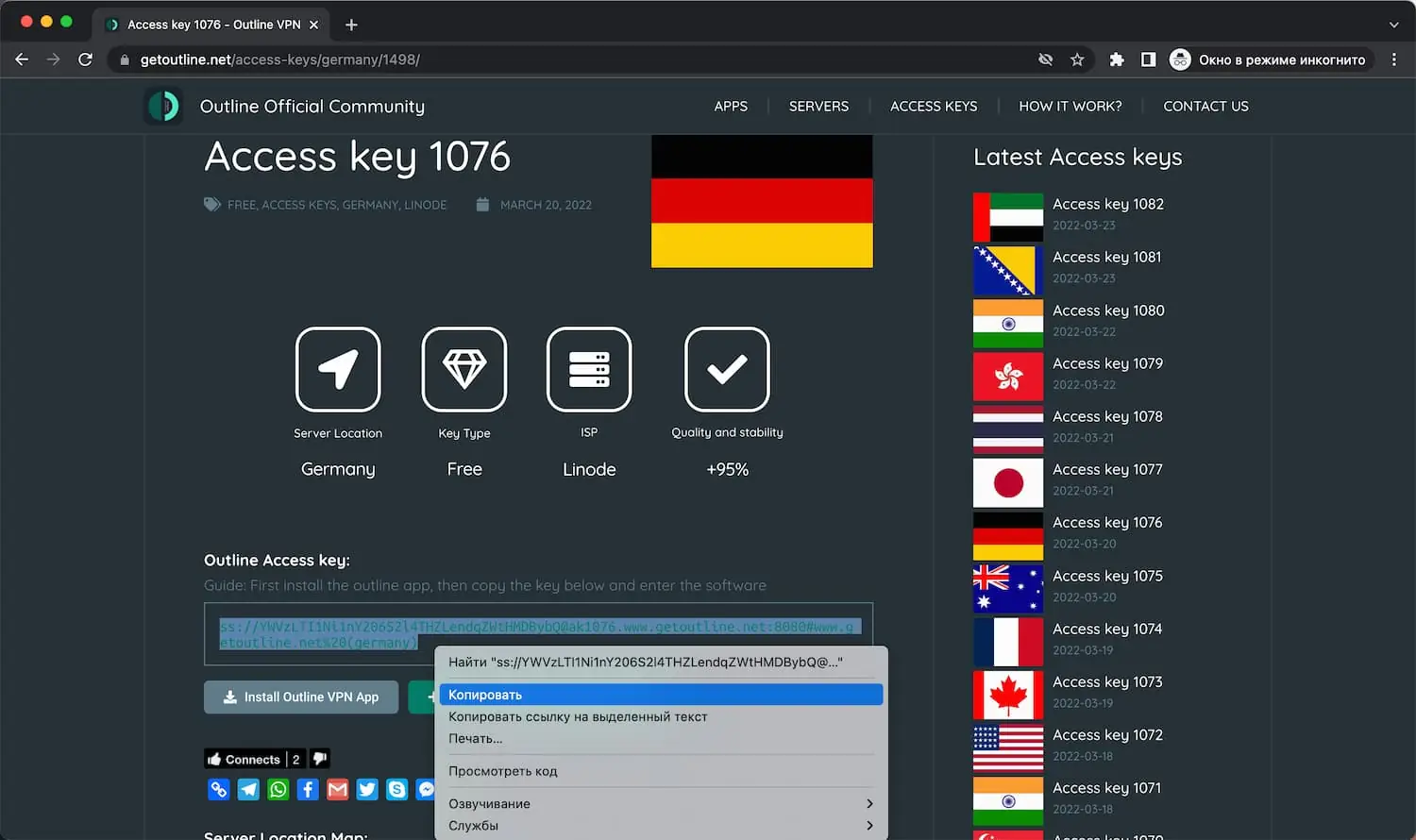
Task: Open the APPS navigation menu
Action: click(x=731, y=107)
